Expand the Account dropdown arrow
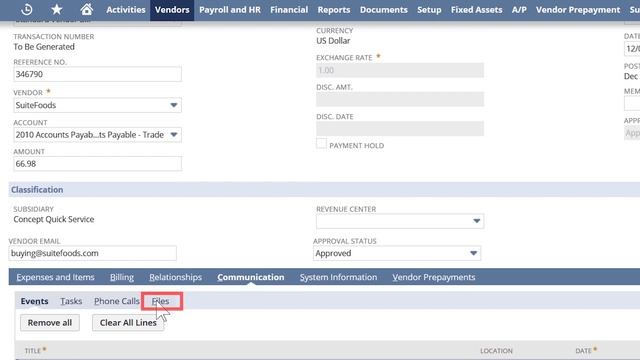 point(173,135)
